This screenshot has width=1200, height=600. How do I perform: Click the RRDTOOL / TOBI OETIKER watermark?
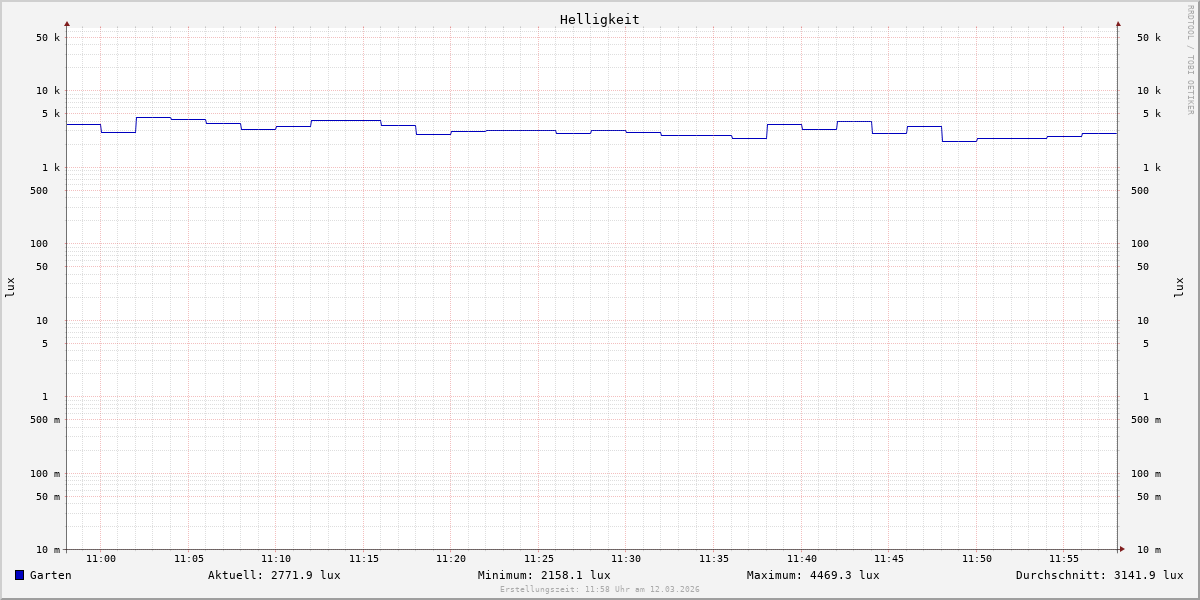(1190, 60)
